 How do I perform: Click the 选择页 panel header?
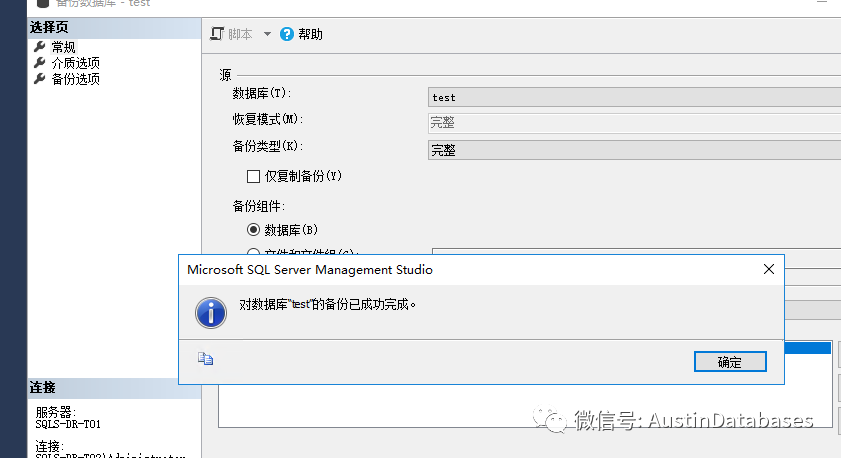click(x=114, y=27)
